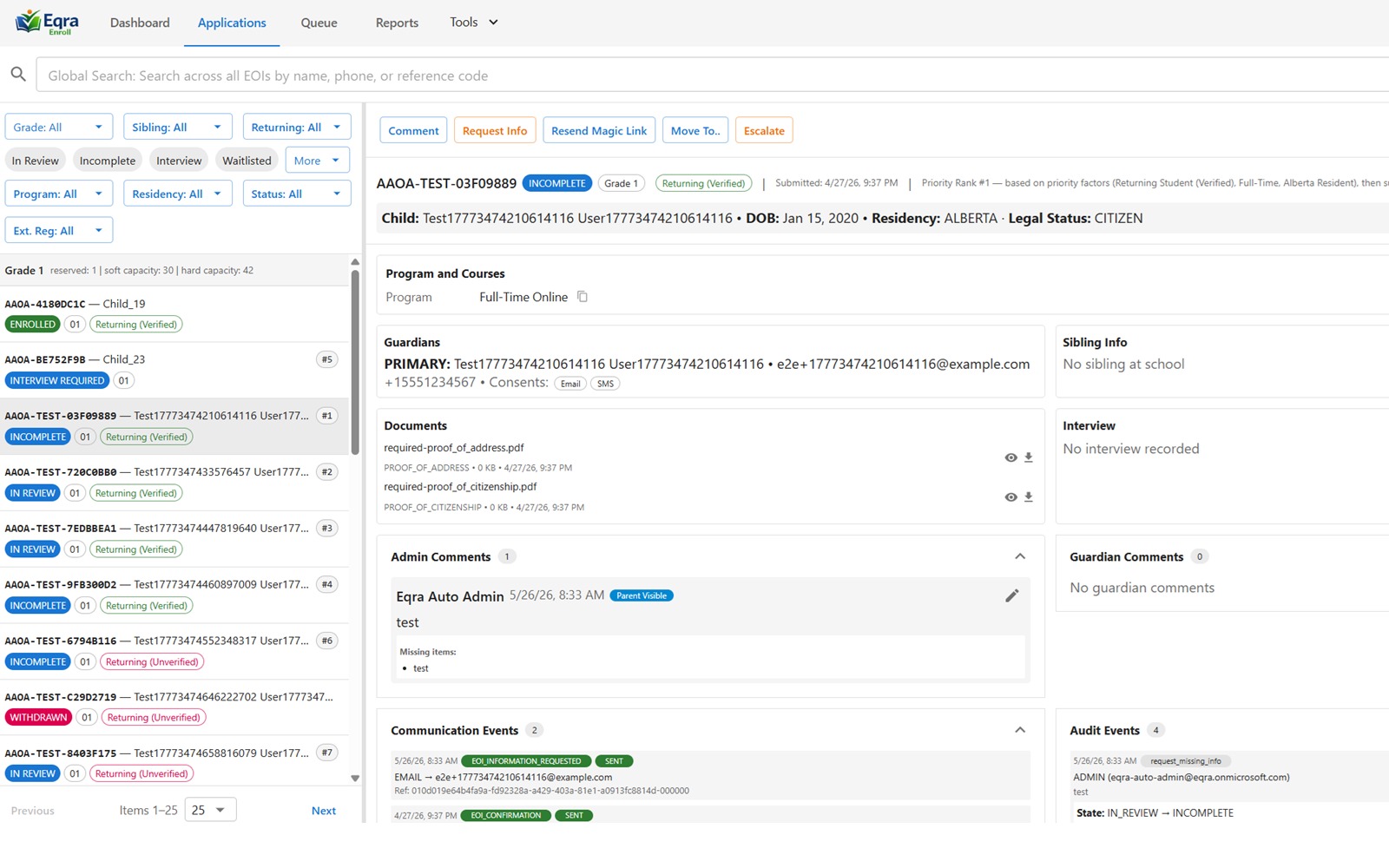Click the application list scrollbar thumb

pos(355,361)
